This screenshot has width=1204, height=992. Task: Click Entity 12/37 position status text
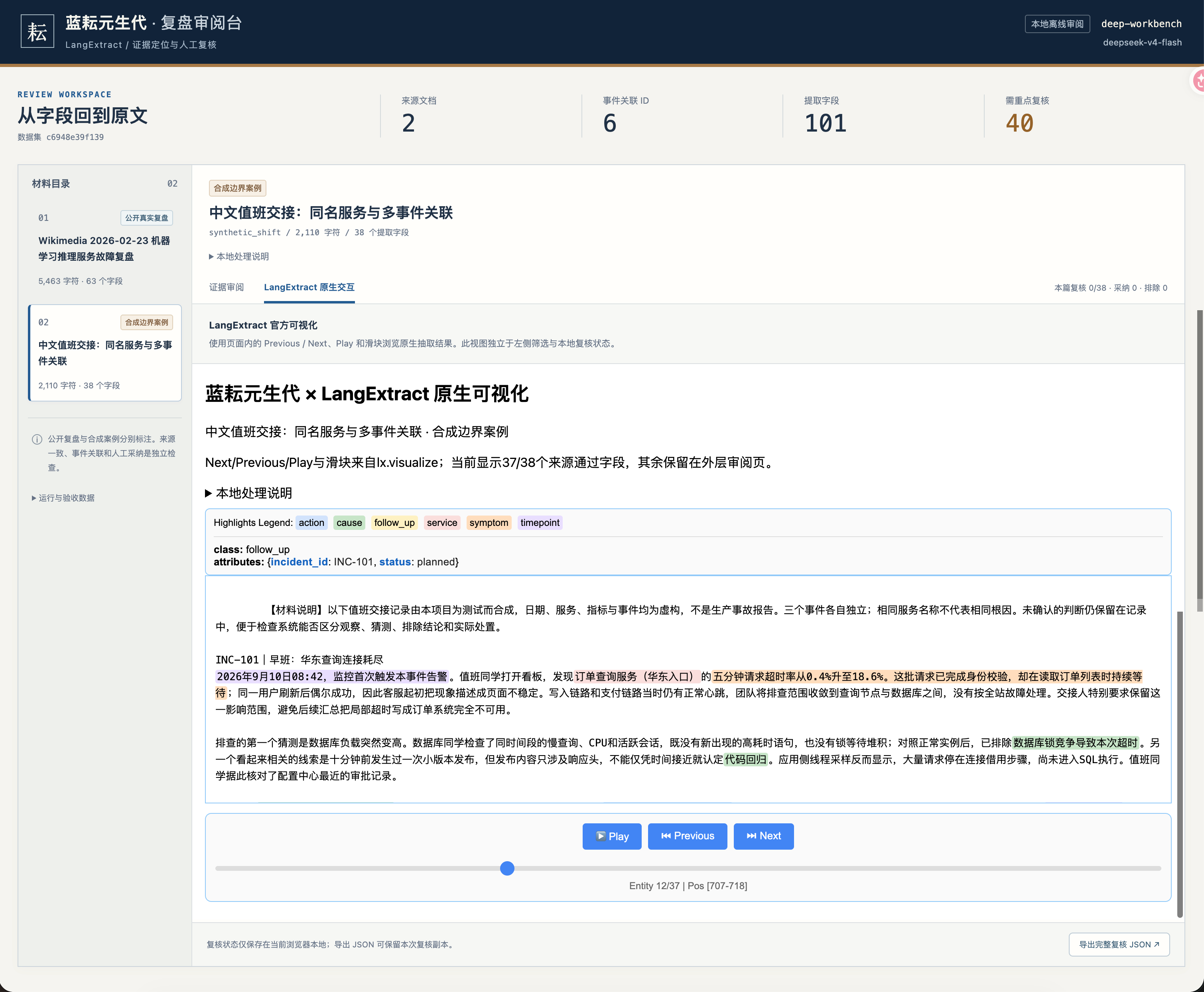click(688, 886)
